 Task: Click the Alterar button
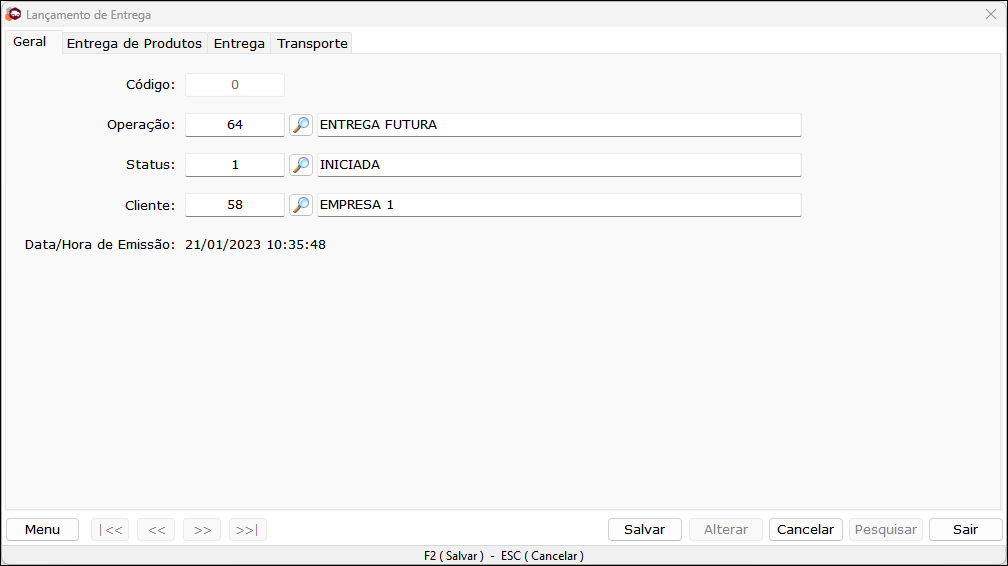726,529
